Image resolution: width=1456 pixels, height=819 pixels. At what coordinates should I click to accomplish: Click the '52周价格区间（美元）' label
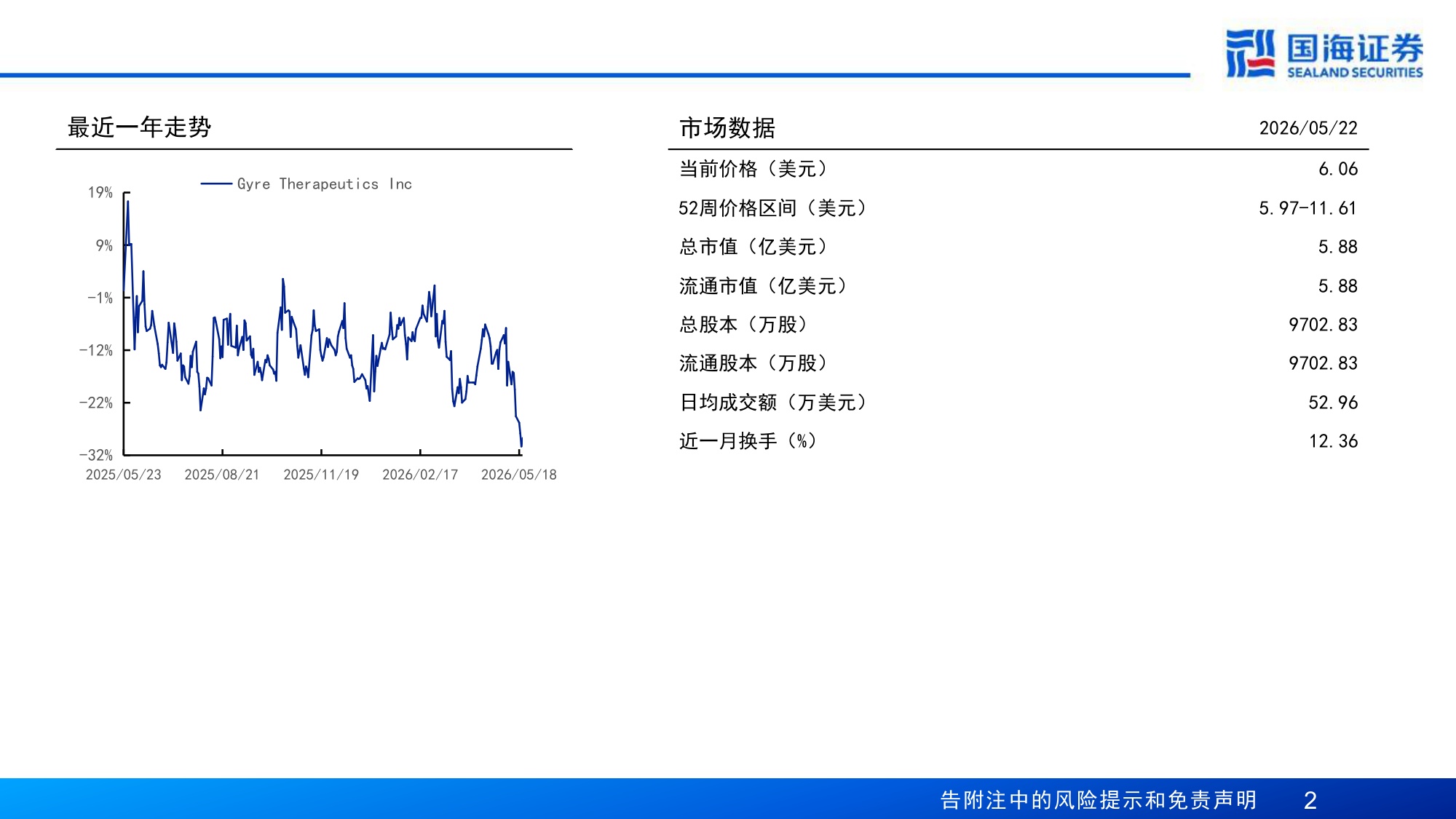point(773,208)
